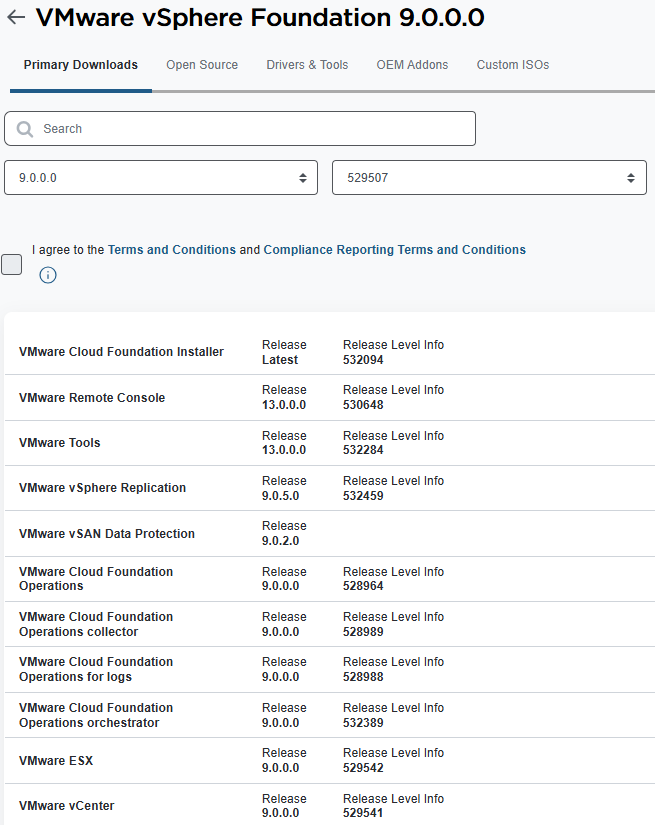Switch to the Open Source tab
Viewport: 655px width, 825px height.
[202, 65]
